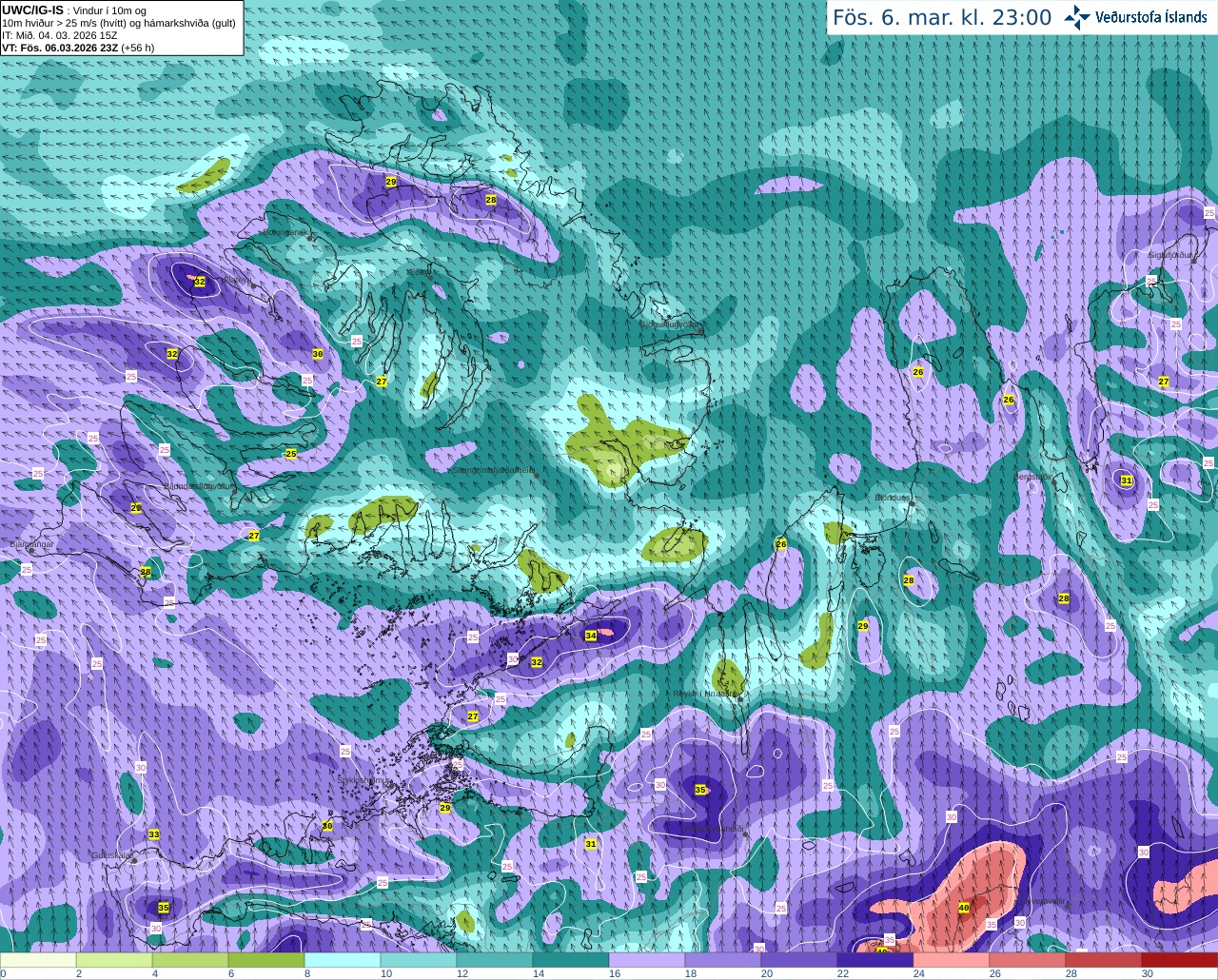The image size is (1218, 980).
Task: Select the teal 12–14 legend swatch
Action: [495, 960]
